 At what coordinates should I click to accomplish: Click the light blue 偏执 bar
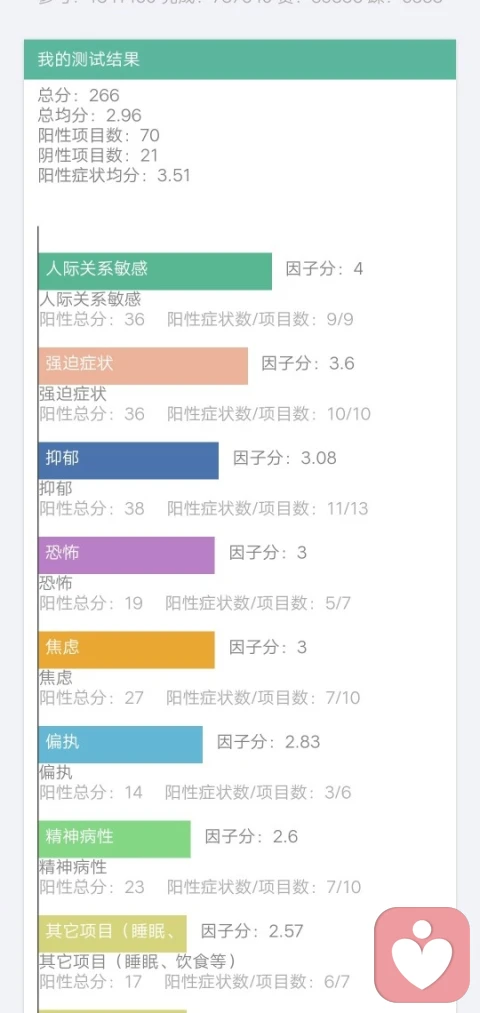point(121,744)
